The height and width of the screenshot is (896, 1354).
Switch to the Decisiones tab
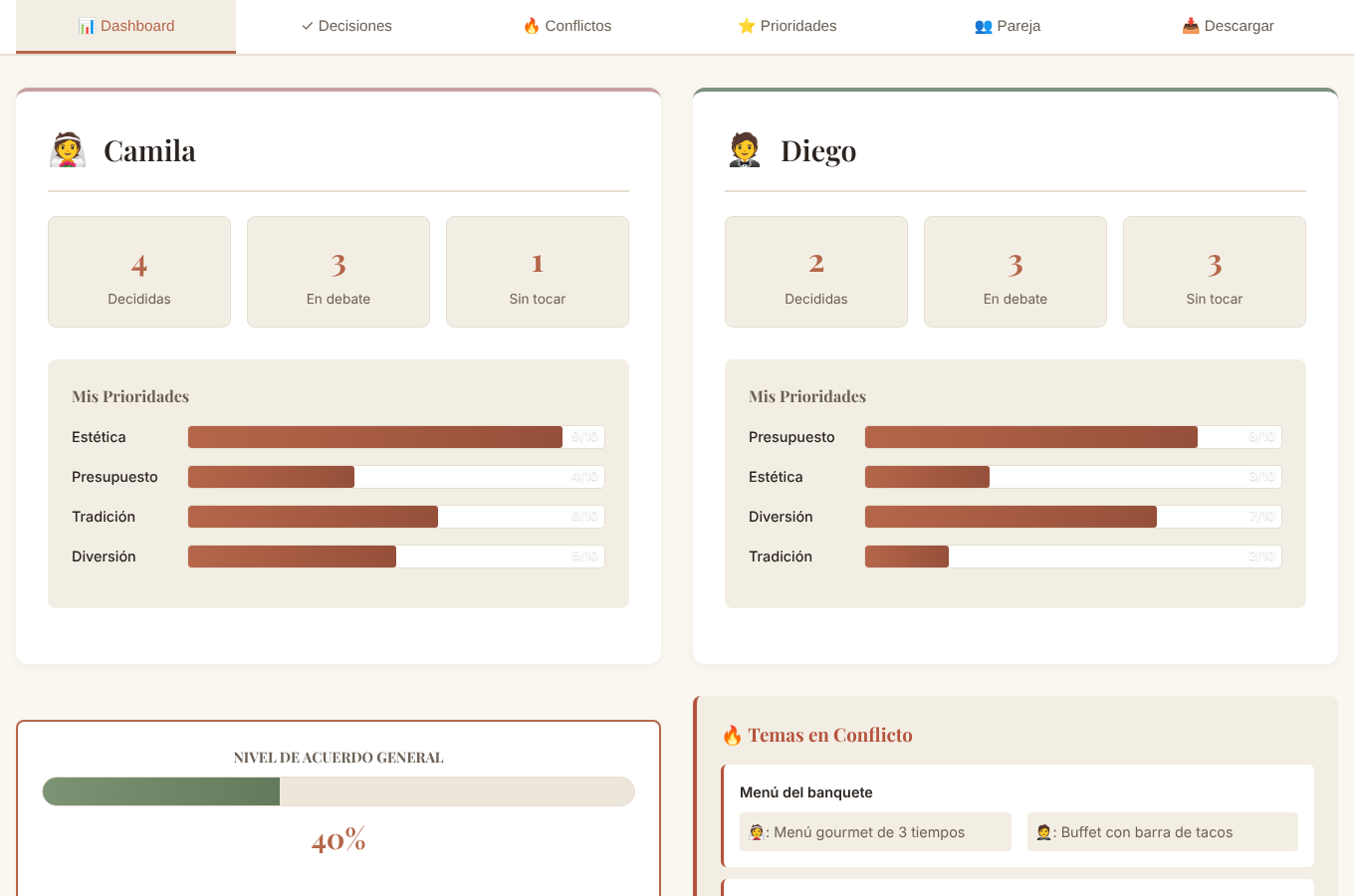click(x=346, y=26)
